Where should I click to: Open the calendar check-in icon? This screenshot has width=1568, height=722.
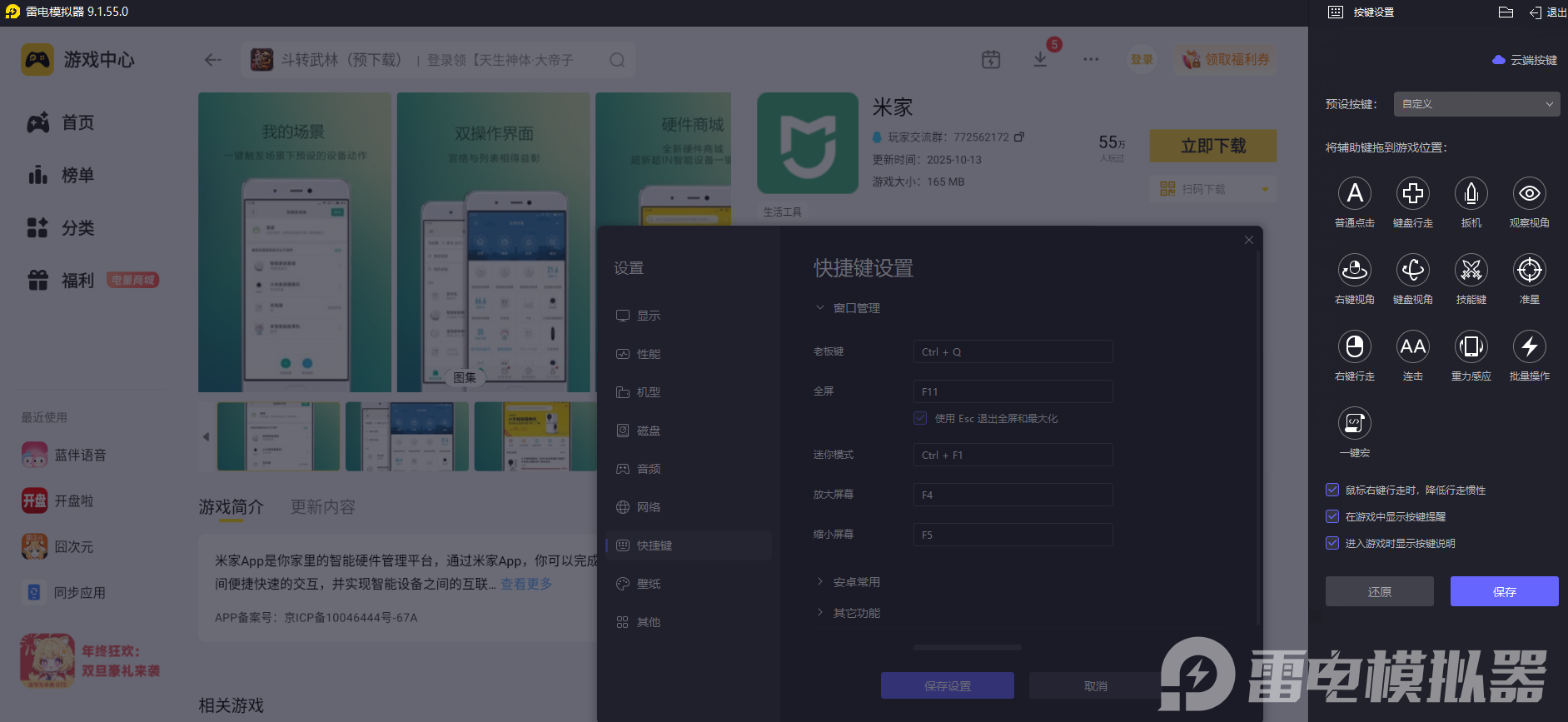coord(991,59)
